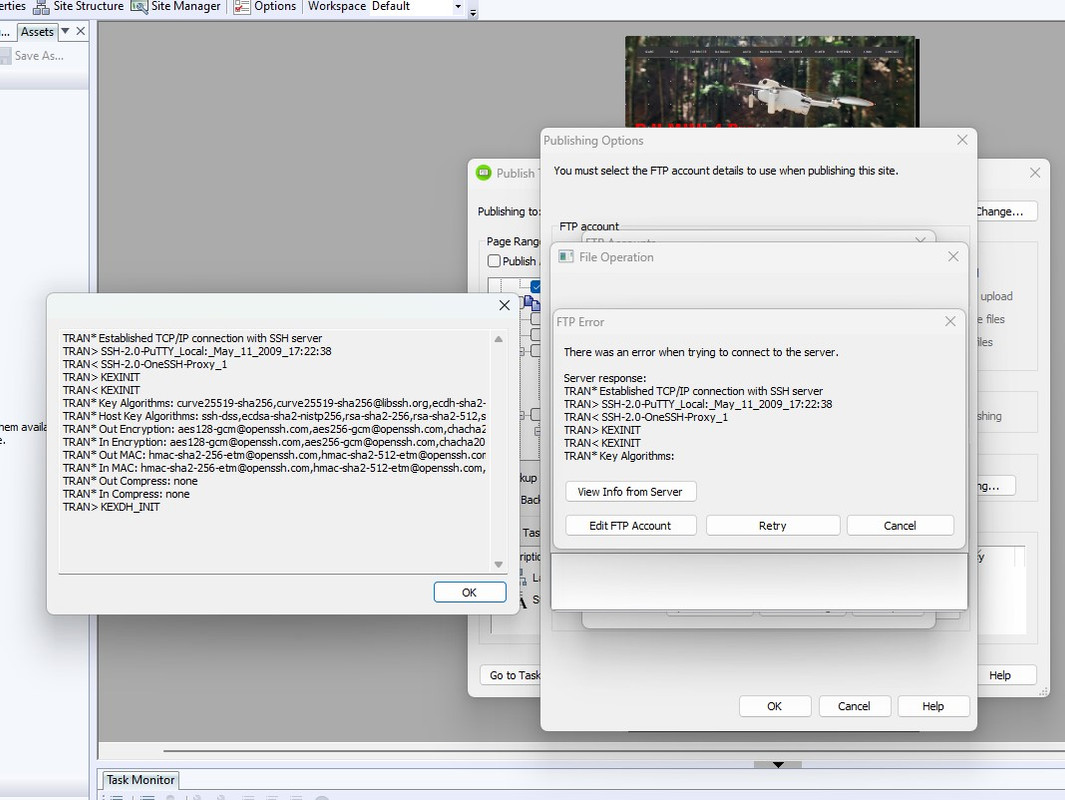Click Edit FTP Account button
This screenshot has height=800, width=1065.
click(630, 526)
